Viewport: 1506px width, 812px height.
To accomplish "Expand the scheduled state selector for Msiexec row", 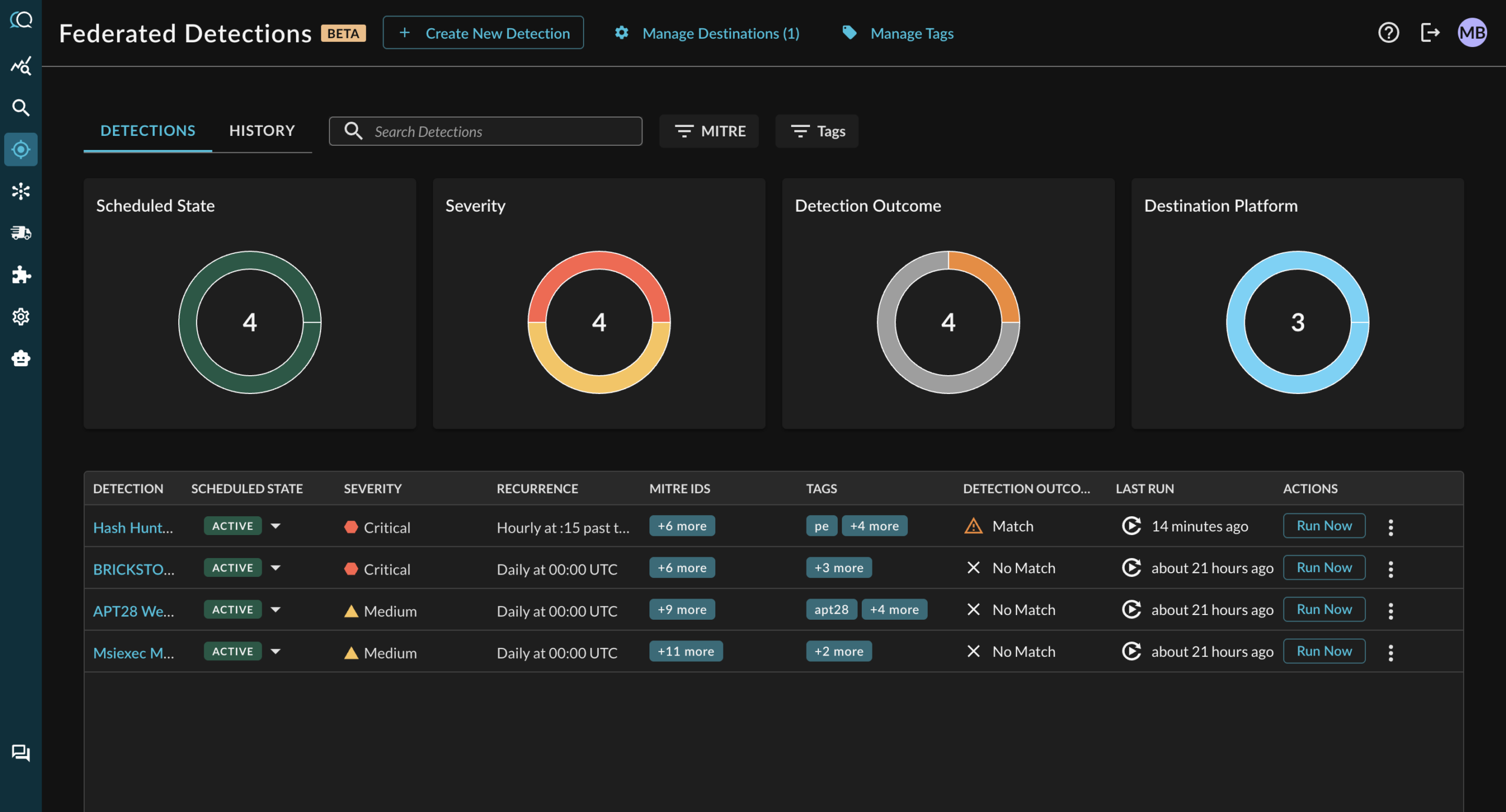I will pos(276,651).
